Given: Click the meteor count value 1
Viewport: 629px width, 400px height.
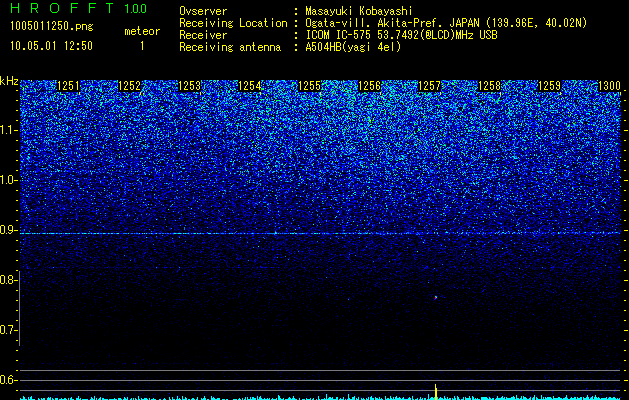Looking at the screenshot, I should tap(142, 46).
